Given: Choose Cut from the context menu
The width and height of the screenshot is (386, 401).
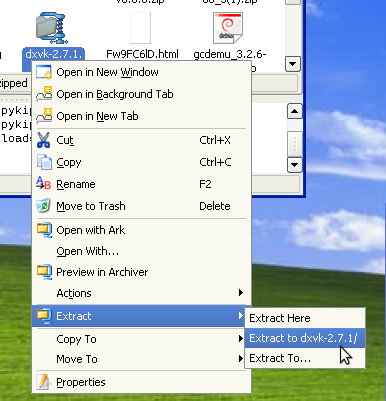Looking at the screenshot, I should point(141,140).
